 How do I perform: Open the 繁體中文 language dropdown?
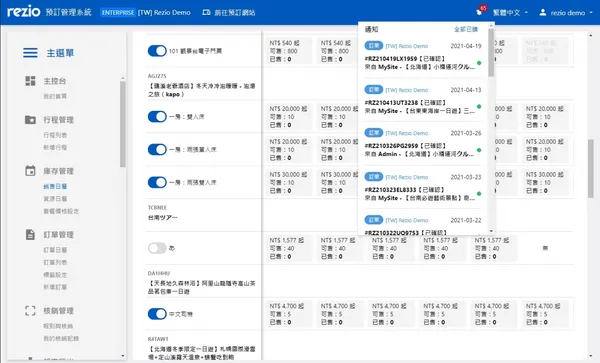510,13
